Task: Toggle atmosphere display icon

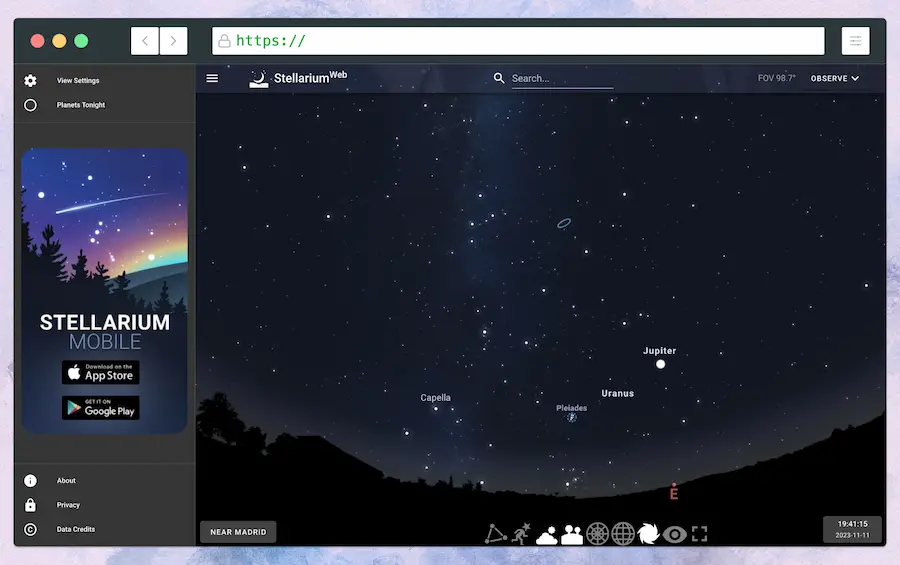Action: click(x=547, y=534)
